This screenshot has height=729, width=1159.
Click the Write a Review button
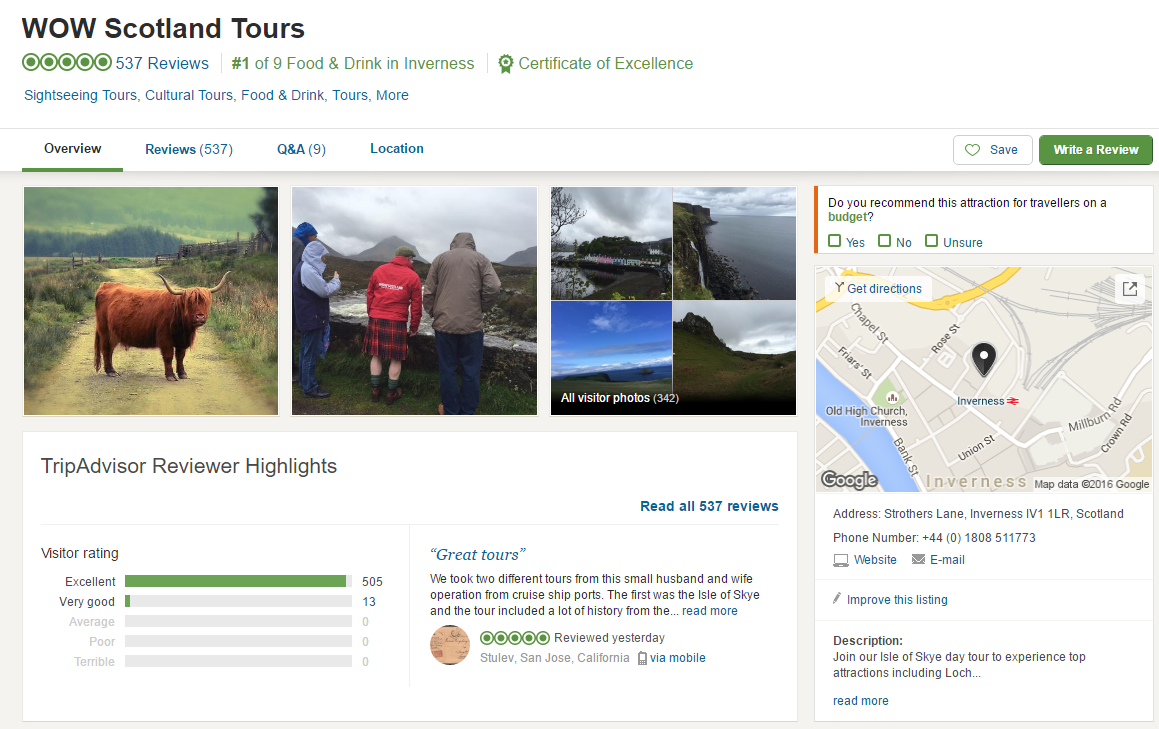[x=1095, y=150]
